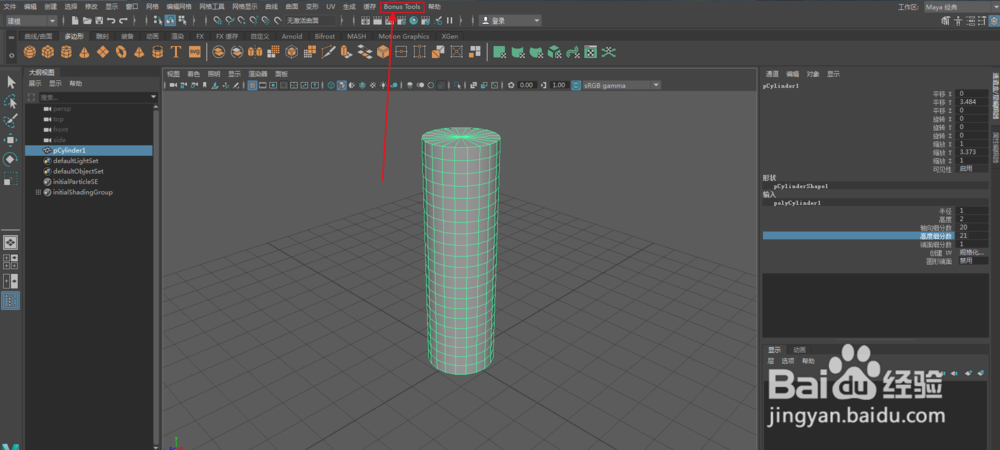The image size is (1000, 450).
Task: Toggle smooth shade all in the viewport
Action: (x=341, y=85)
